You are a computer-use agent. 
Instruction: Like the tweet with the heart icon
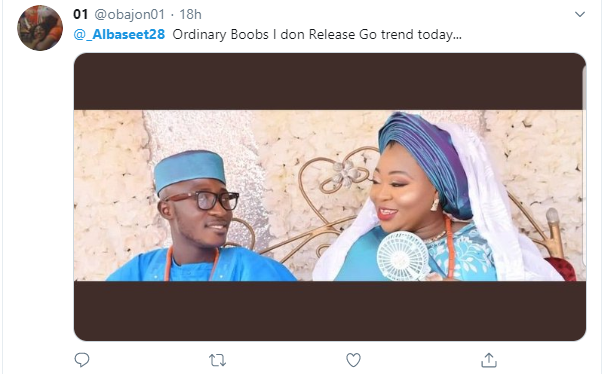pyautogui.click(x=353, y=360)
